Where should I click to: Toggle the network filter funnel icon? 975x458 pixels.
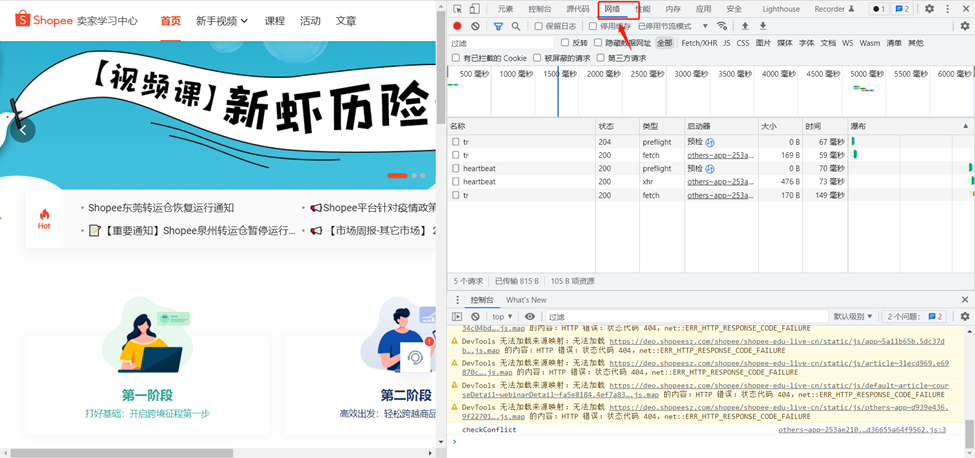[x=498, y=26]
